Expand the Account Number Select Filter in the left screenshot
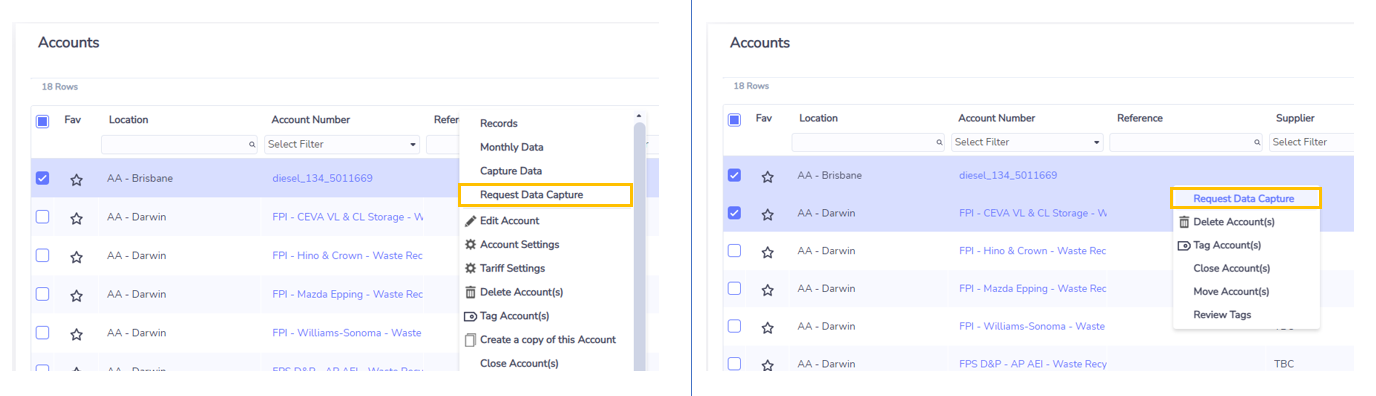 [x=342, y=145]
